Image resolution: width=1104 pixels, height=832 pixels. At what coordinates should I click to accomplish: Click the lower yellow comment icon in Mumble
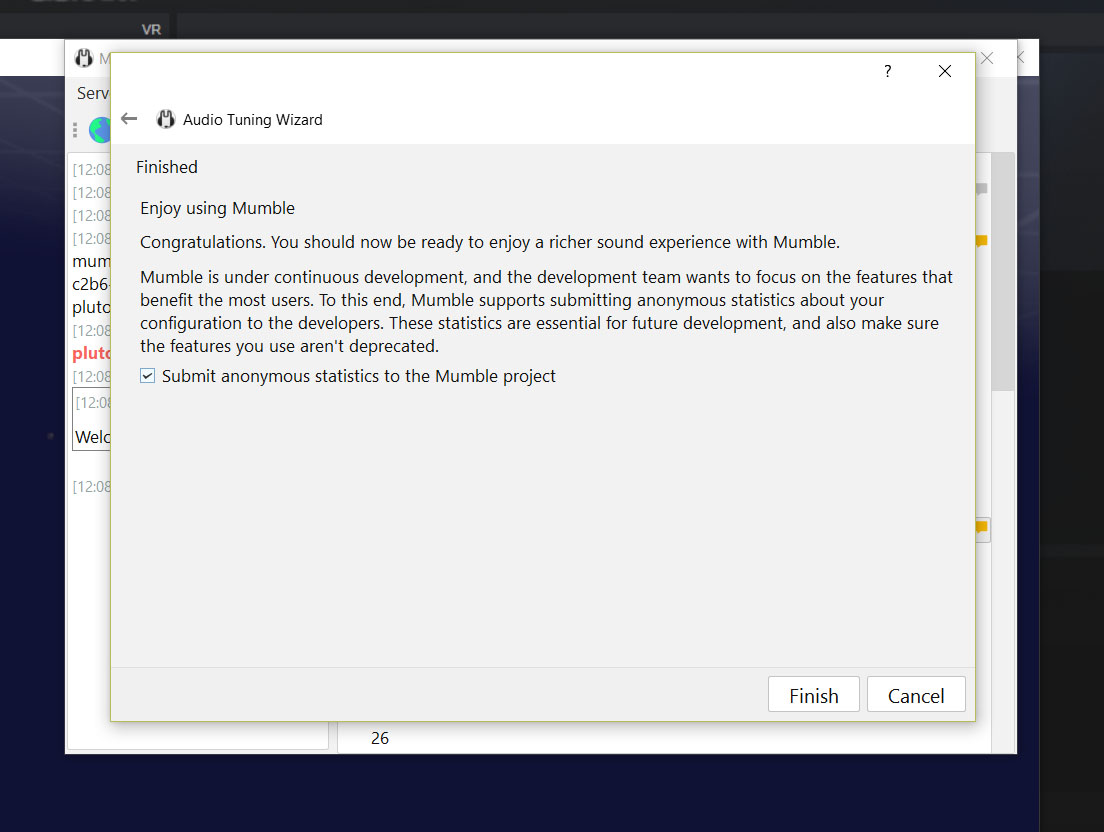982,527
